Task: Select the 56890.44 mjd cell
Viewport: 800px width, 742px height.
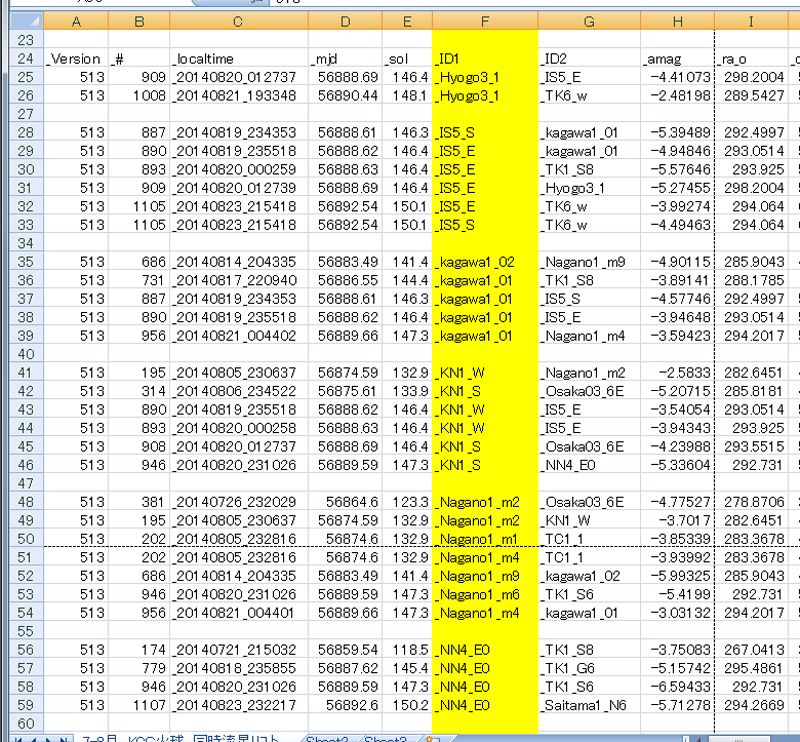Action: point(345,95)
